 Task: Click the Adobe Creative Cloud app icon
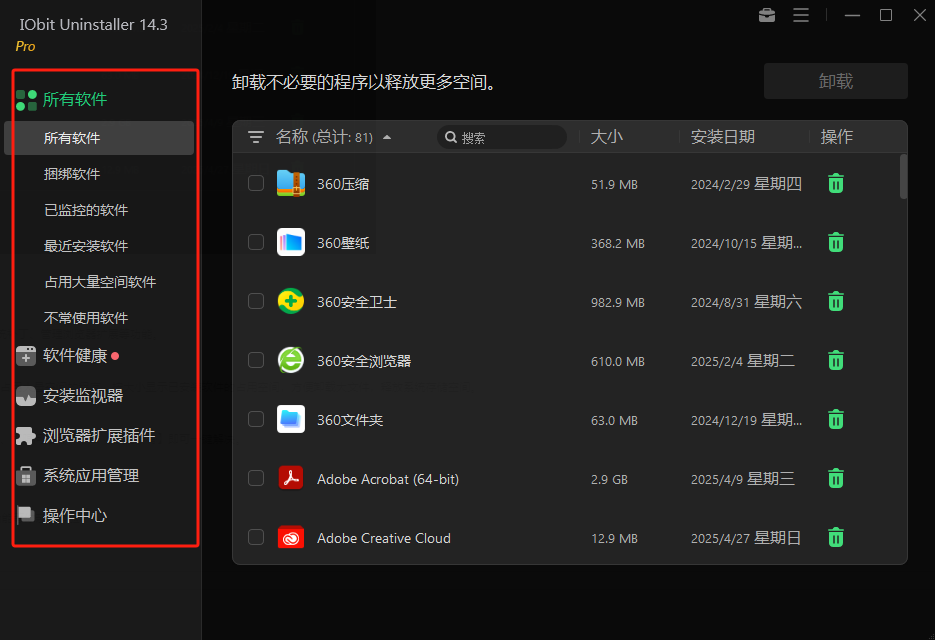coord(291,538)
